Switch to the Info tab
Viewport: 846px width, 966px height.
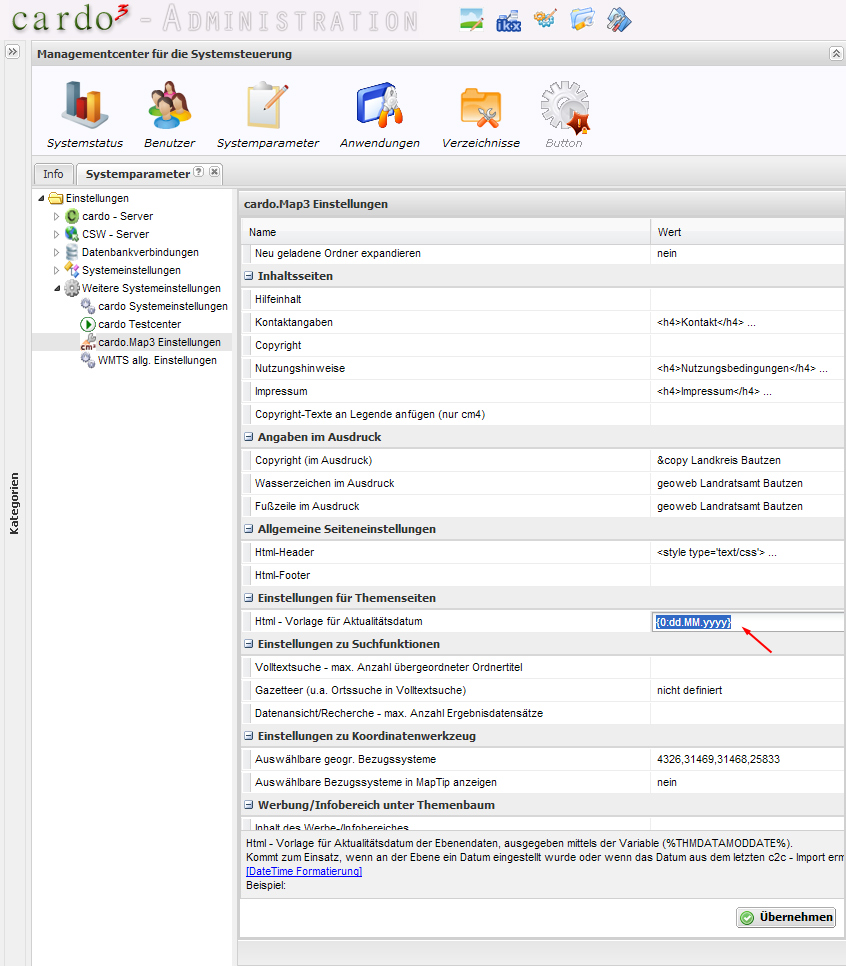tap(53, 174)
